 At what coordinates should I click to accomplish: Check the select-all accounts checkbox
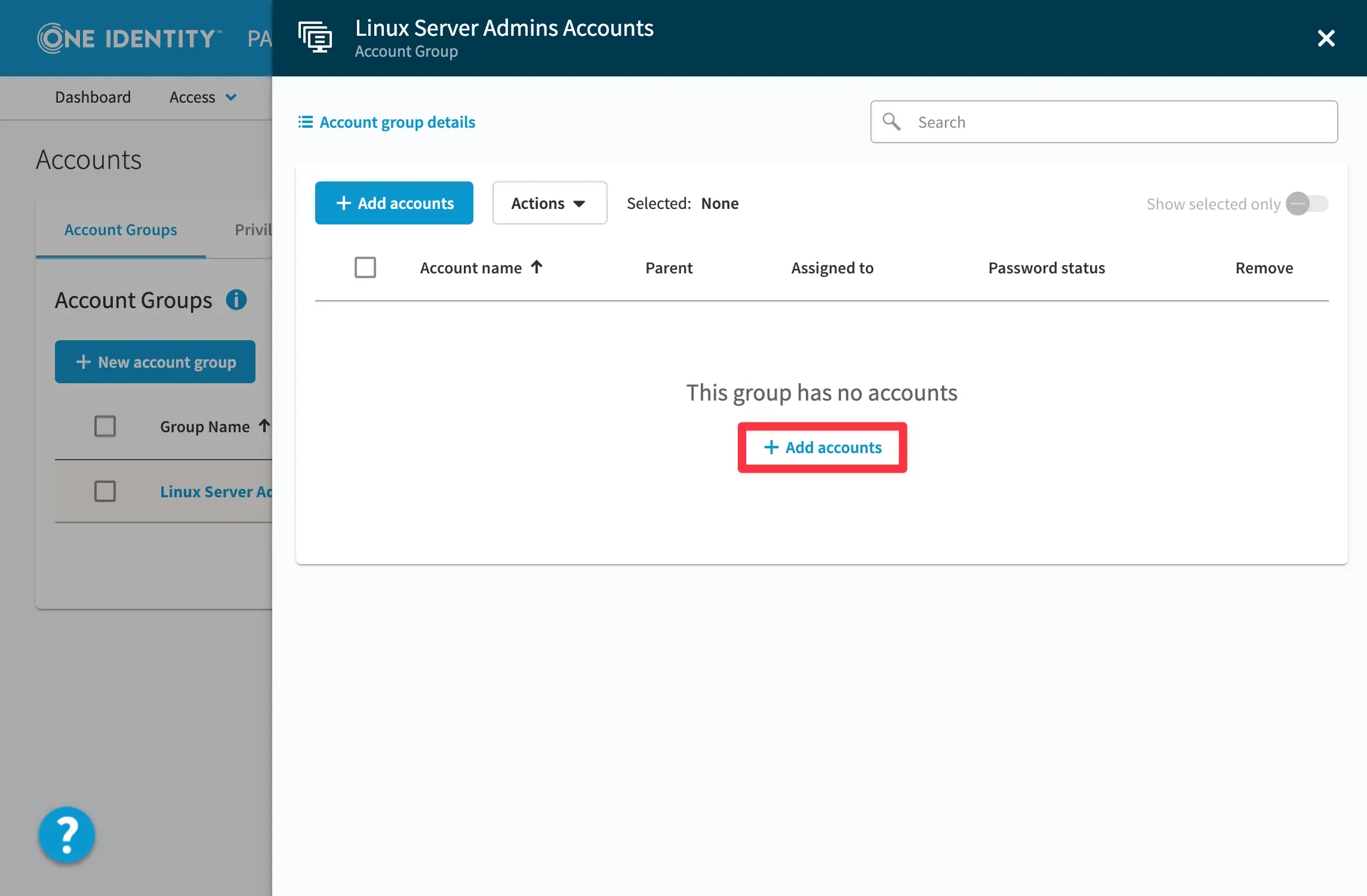tap(365, 267)
